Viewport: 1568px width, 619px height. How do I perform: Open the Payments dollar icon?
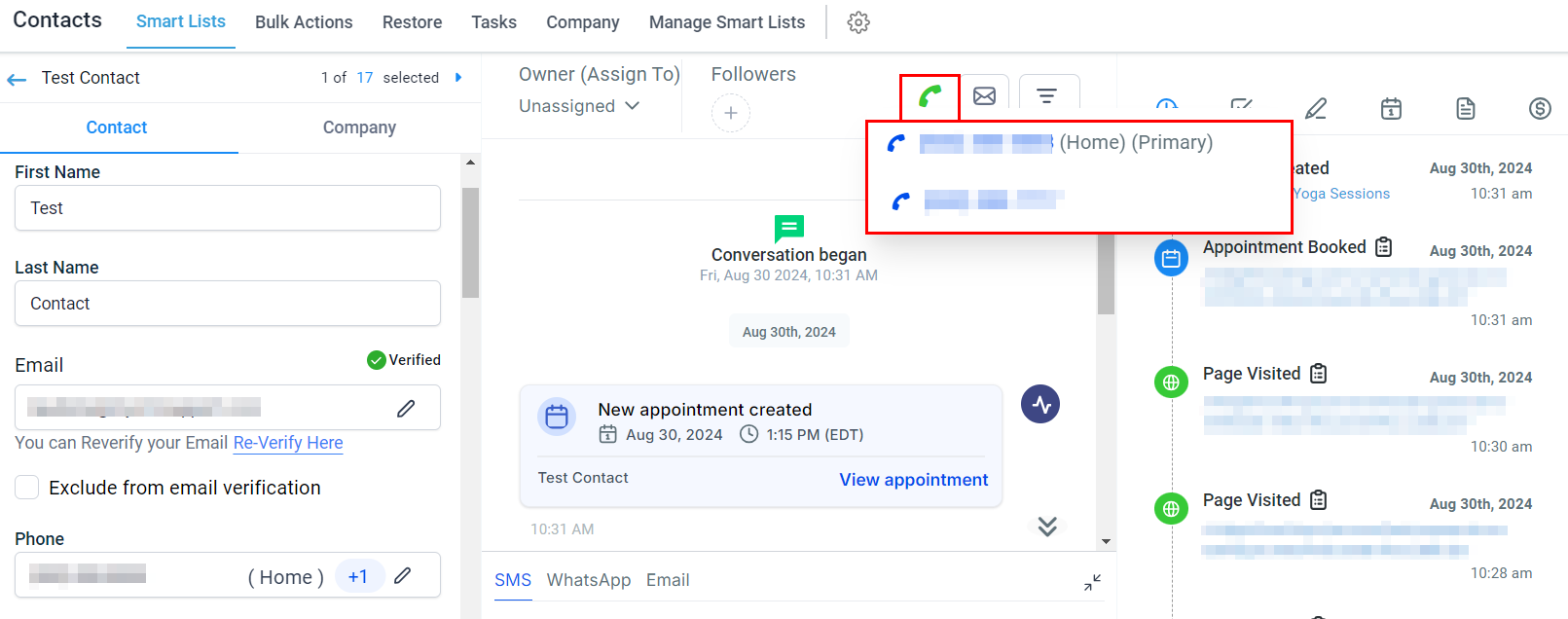coord(1540,108)
